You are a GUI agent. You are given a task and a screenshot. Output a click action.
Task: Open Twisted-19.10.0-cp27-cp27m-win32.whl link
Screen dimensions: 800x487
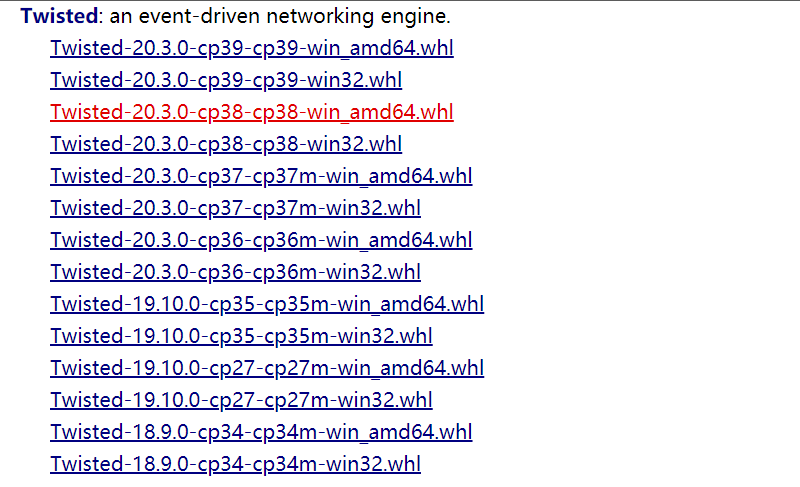point(241,400)
